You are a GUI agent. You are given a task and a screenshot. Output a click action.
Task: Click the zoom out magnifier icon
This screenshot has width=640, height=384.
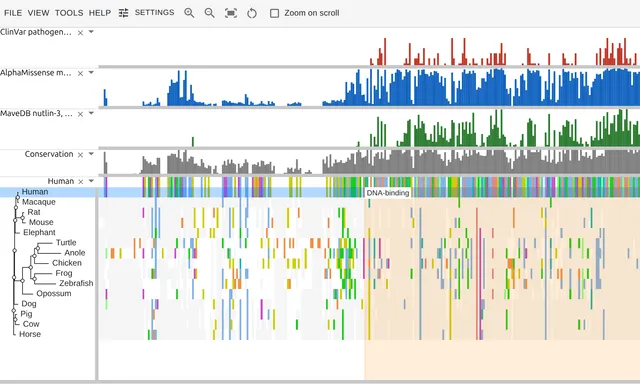[x=209, y=13]
